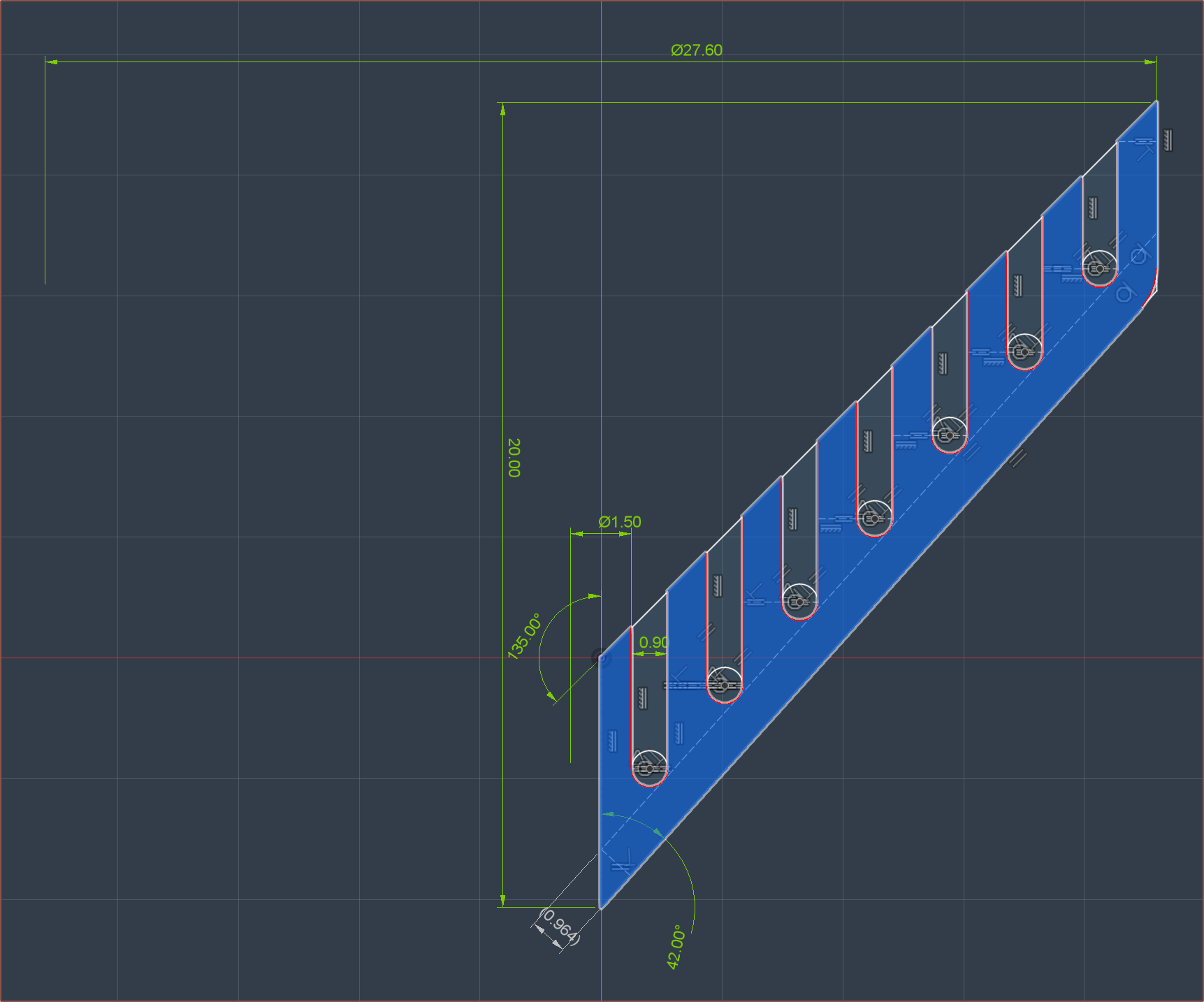Select the driven (0.964) dimension
The height and width of the screenshot is (1002, 1204).
(560, 927)
